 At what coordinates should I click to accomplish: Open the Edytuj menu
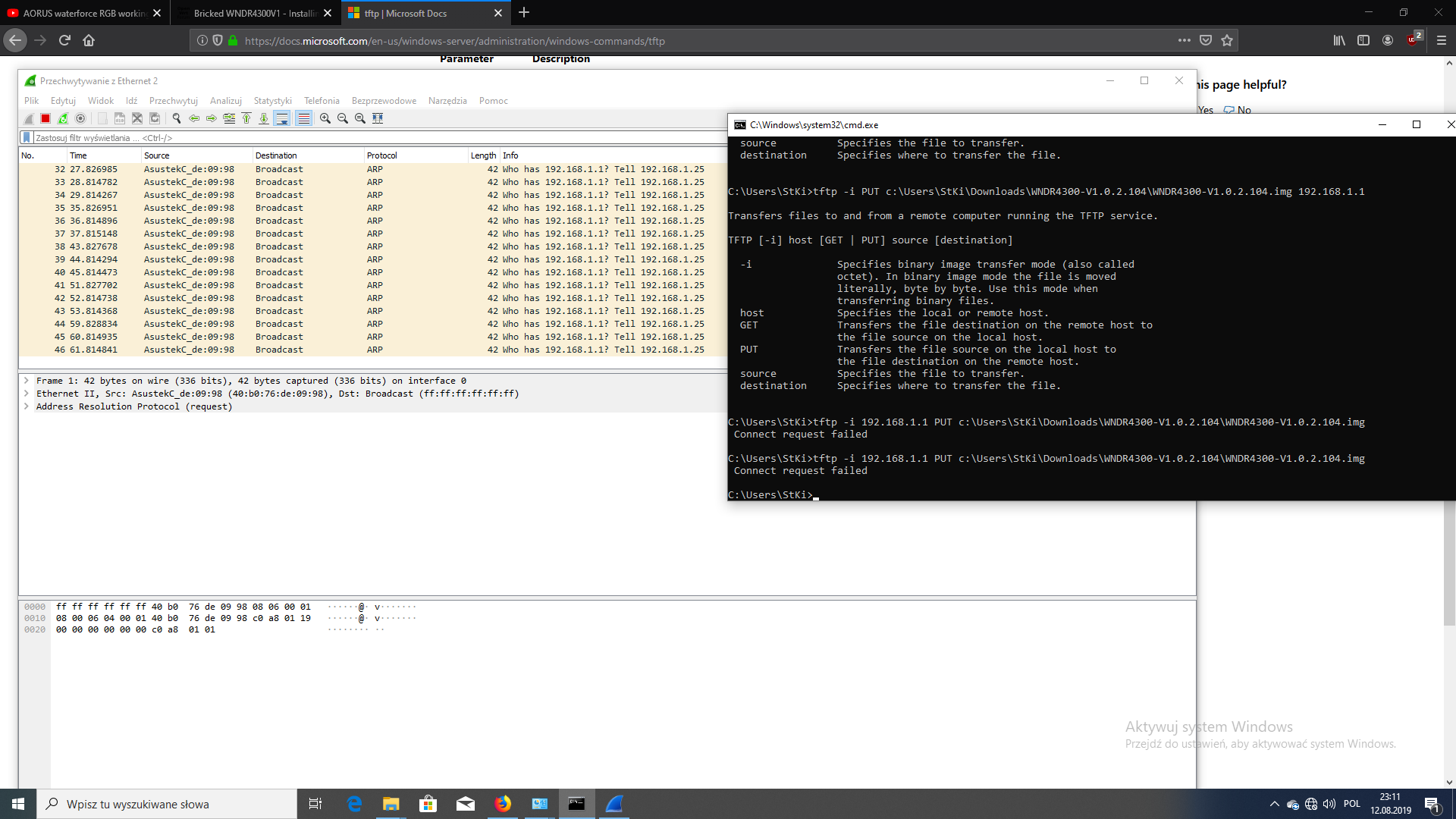pos(63,101)
